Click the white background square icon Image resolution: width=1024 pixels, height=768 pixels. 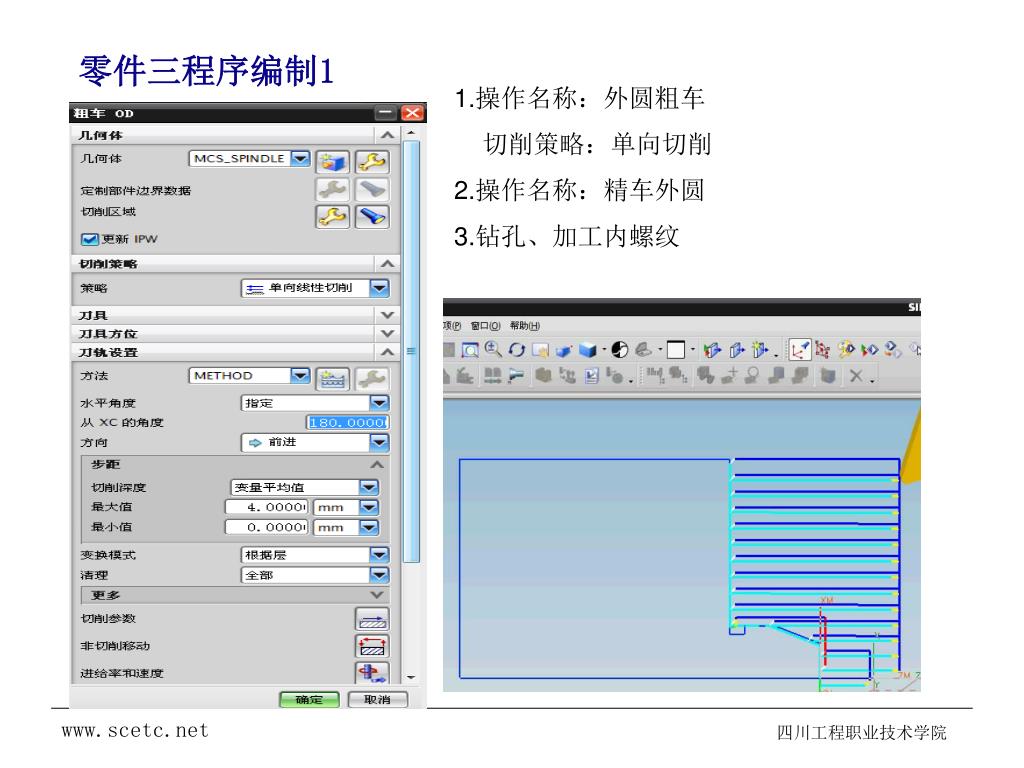[676, 350]
